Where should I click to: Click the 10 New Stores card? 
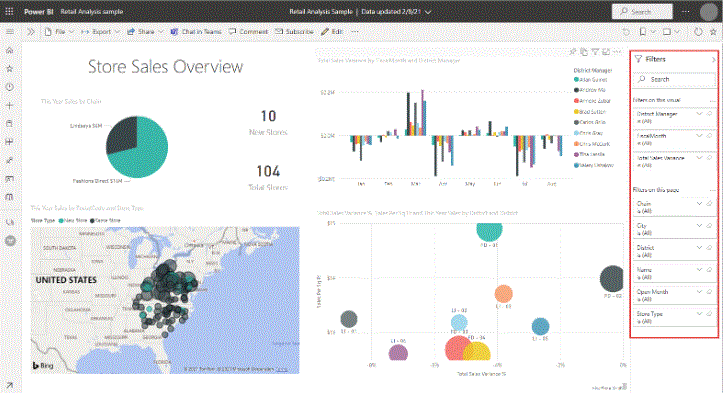(268, 122)
